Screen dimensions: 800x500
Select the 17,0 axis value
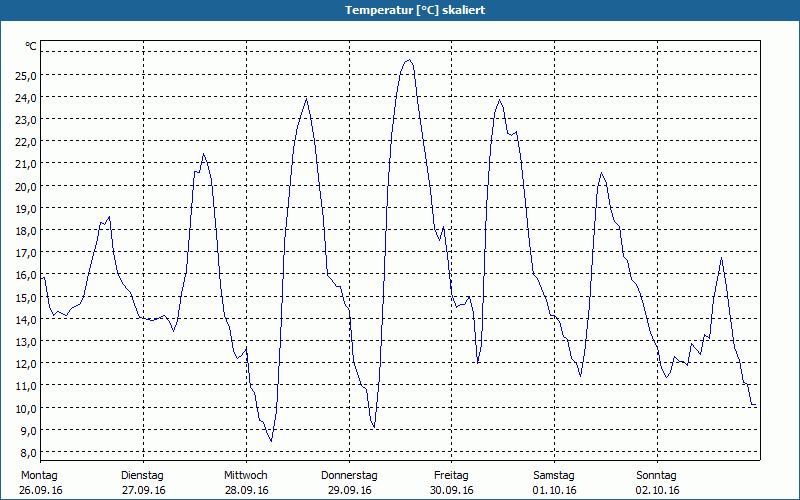click(x=26, y=253)
